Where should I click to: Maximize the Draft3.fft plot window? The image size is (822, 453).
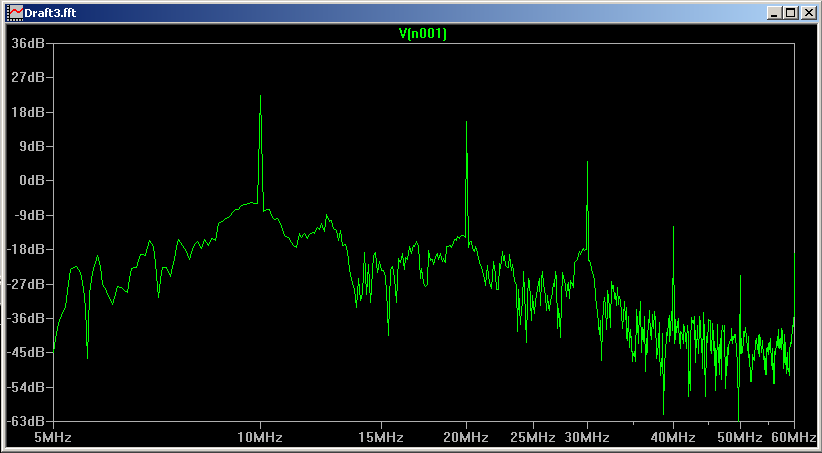tap(789, 12)
